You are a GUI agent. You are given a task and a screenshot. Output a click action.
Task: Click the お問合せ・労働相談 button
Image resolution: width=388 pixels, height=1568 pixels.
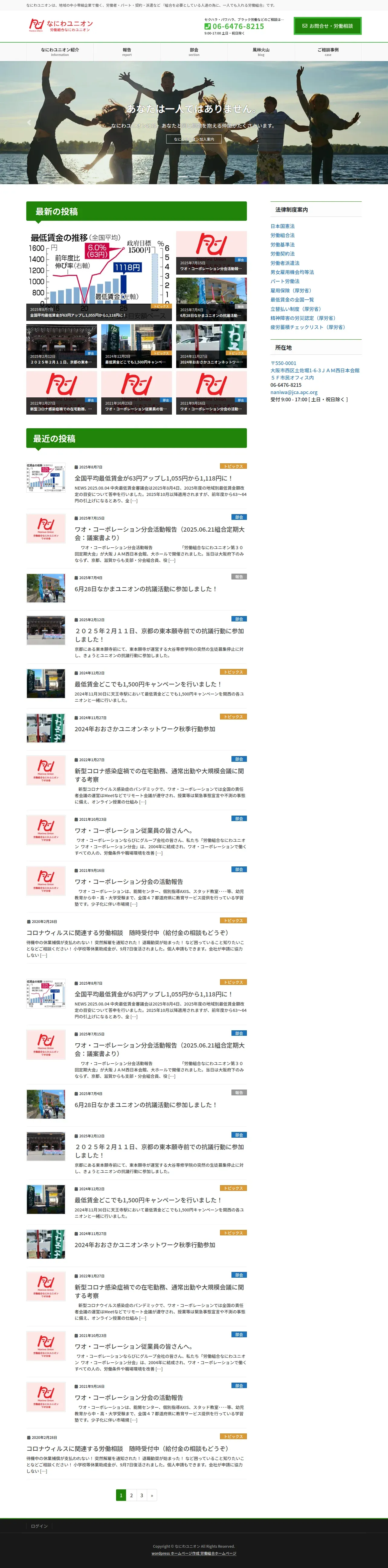(328, 26)
